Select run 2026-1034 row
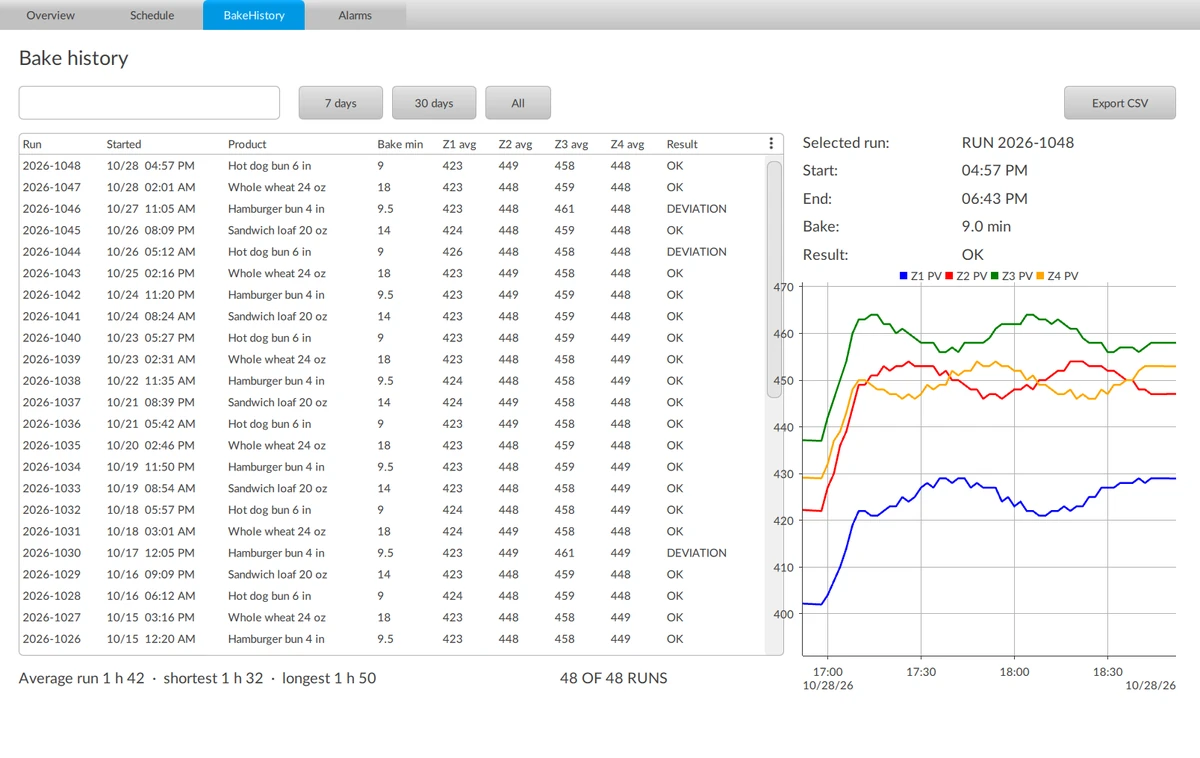This screenshot has height=758, width=1200. pos(392,467)
